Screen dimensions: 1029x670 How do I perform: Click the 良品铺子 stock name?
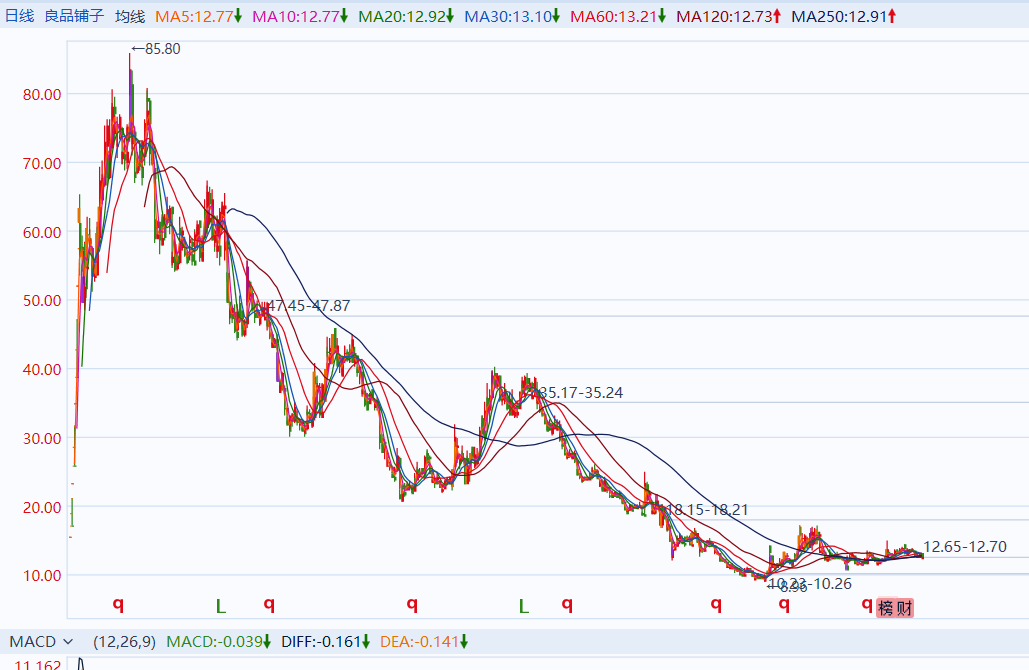point(74,16)
